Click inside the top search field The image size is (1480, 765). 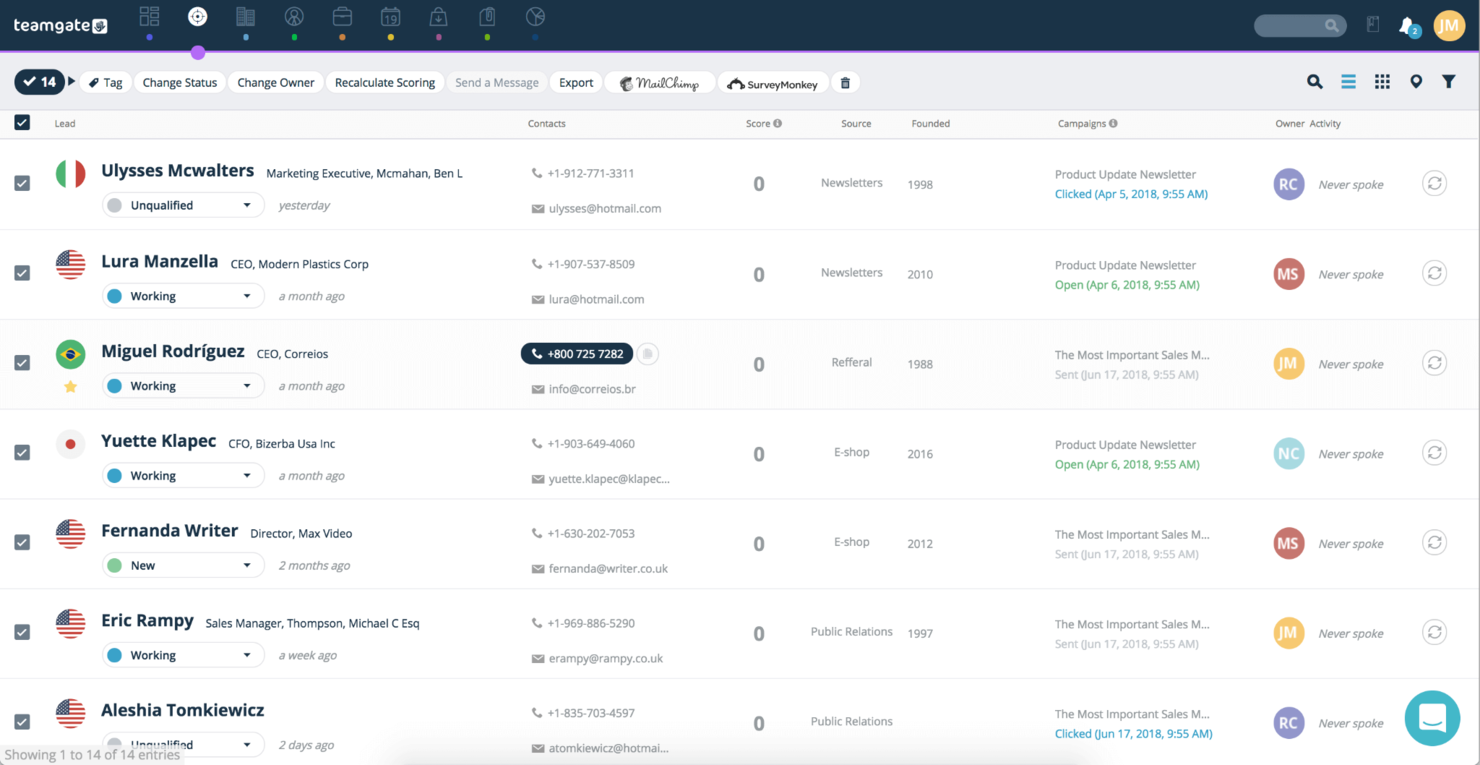click(1295, 25)
